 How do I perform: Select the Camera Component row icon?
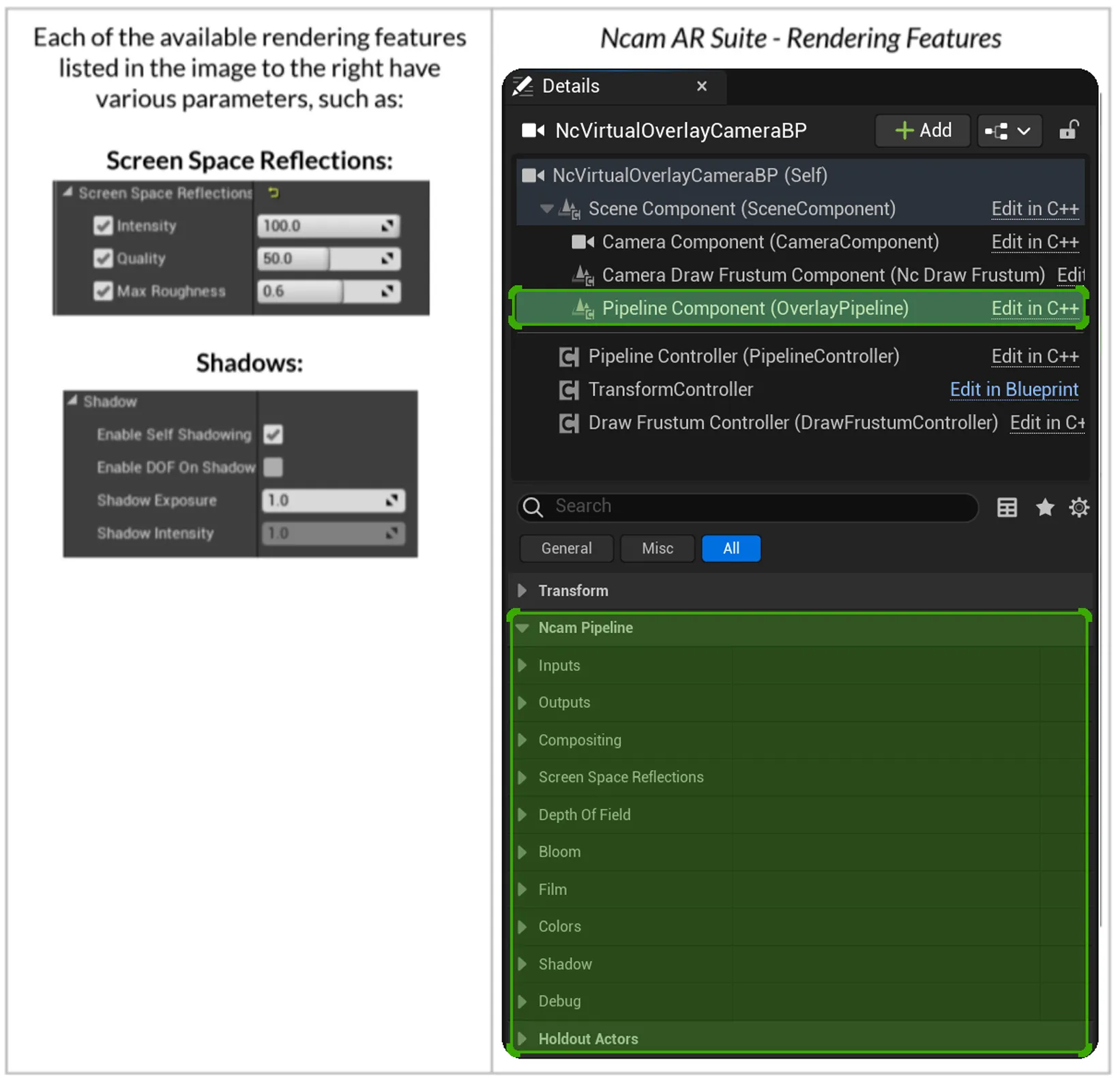(583, 242)
